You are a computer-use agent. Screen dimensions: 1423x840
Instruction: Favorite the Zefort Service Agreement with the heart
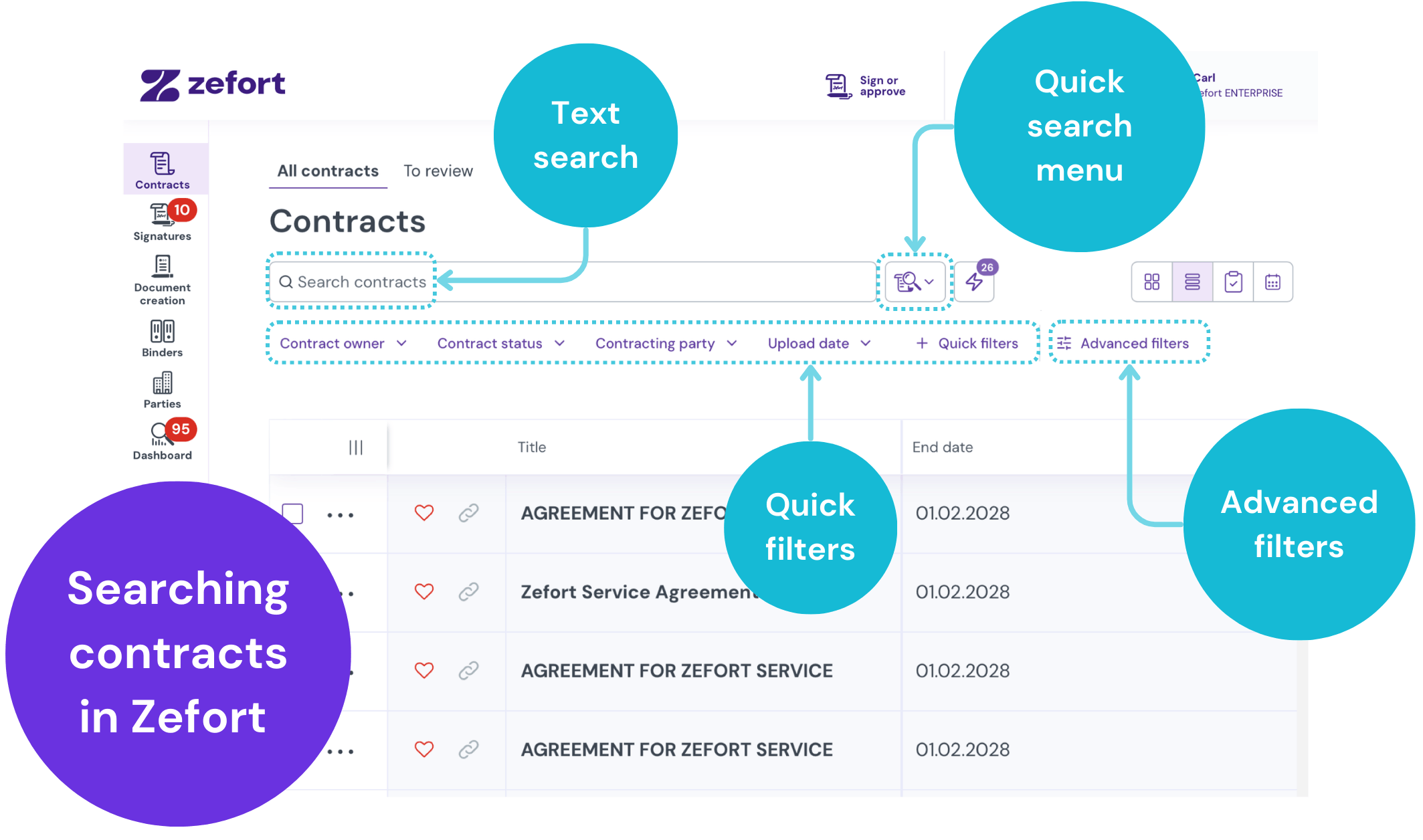(x=424, y=591)
